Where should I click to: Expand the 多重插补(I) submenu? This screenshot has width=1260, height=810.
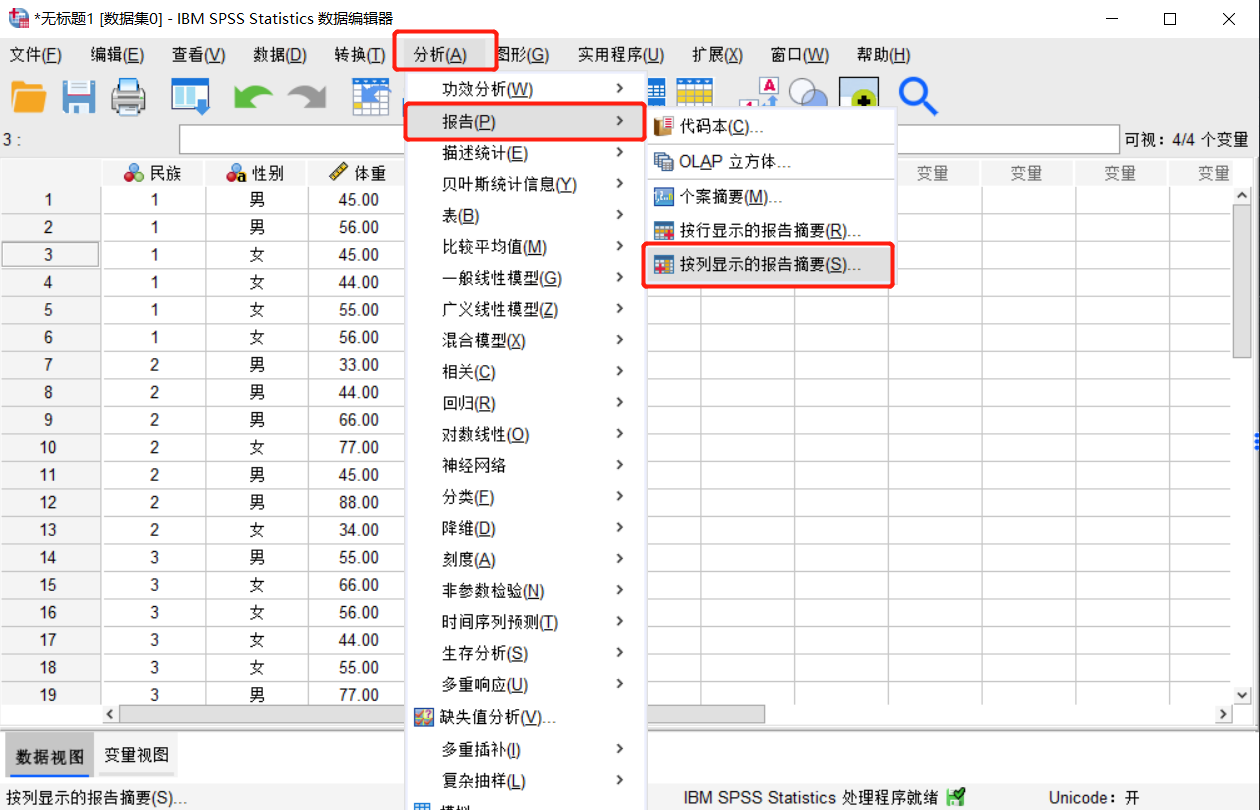[526, 749]
